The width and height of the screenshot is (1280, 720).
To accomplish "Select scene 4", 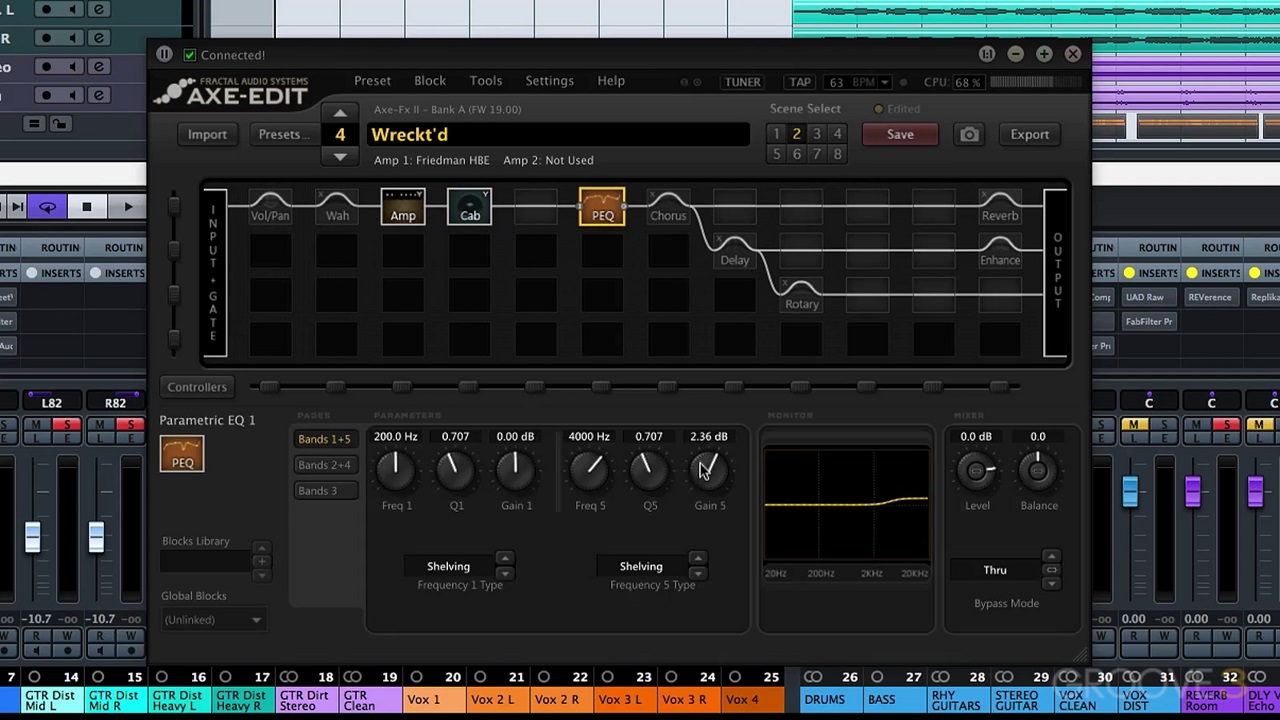I will (x=838, y=134).
